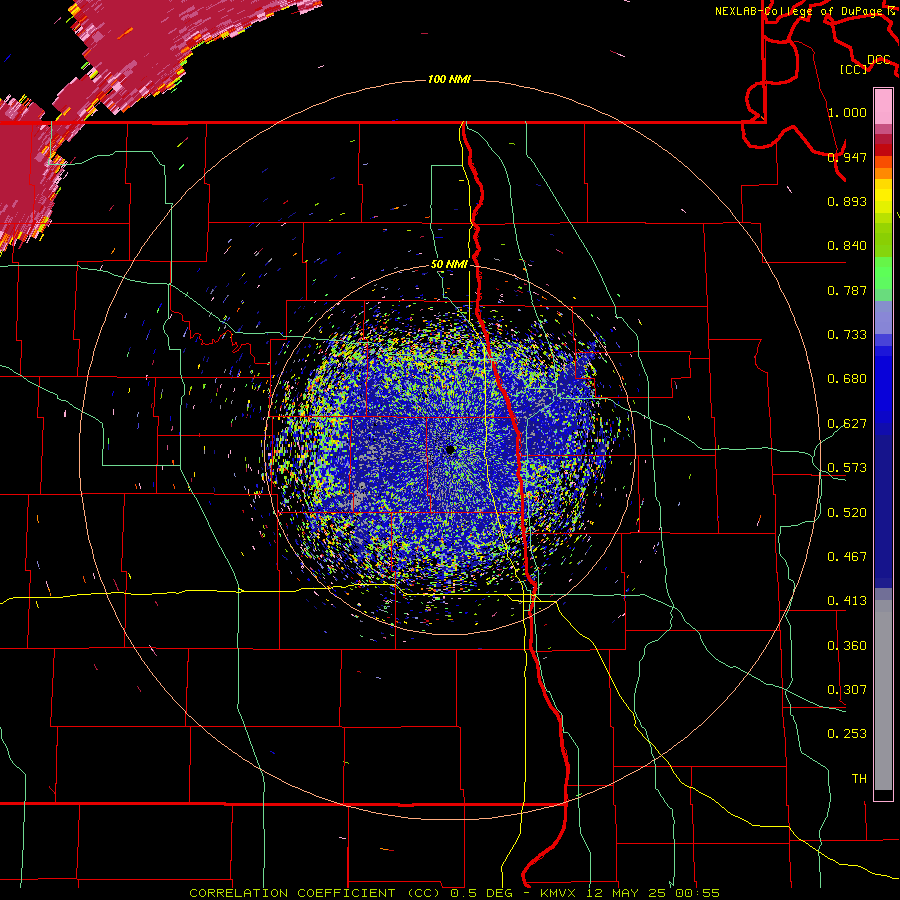
Task: Click the 0.467 color scale value
Action: (847, 557)
